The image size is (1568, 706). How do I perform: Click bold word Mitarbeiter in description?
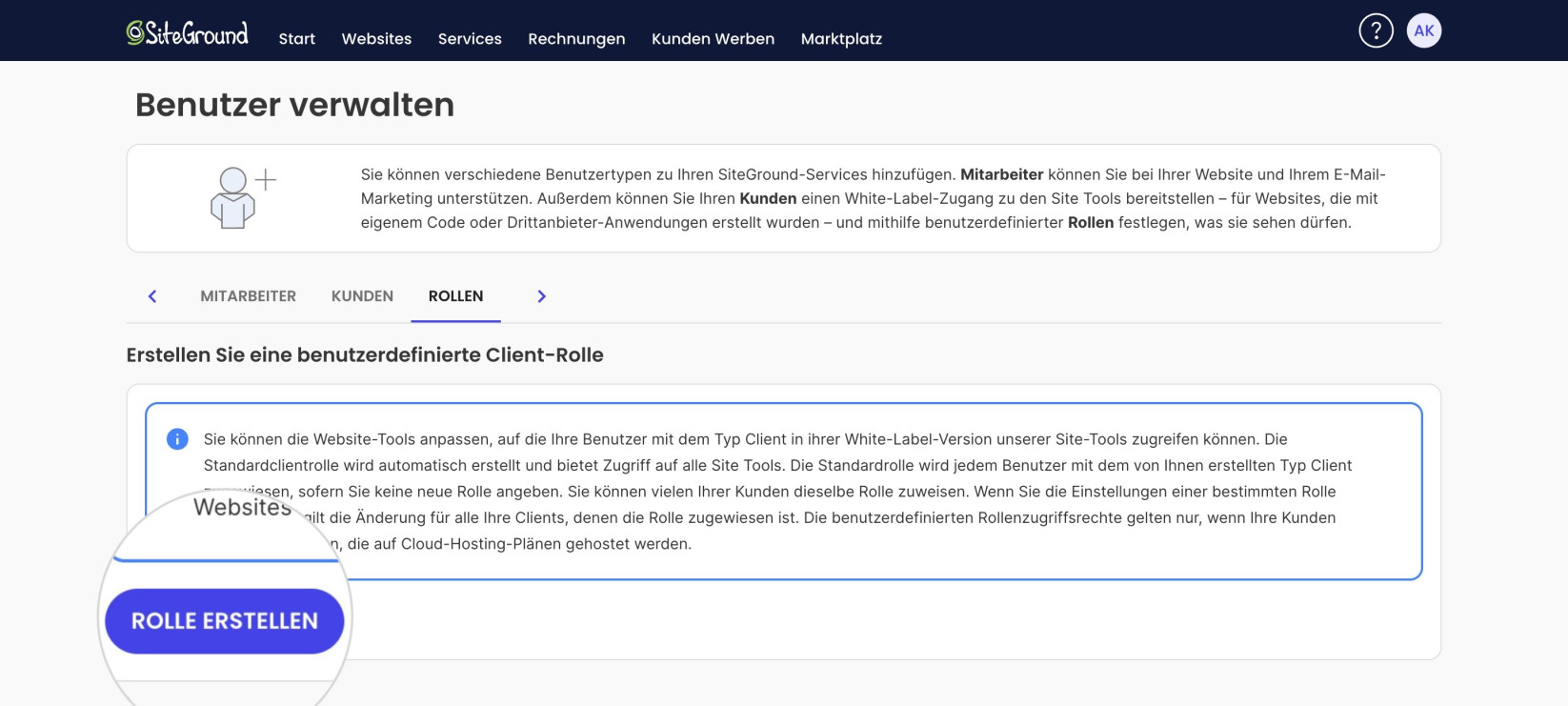(x=1001, y=174)
